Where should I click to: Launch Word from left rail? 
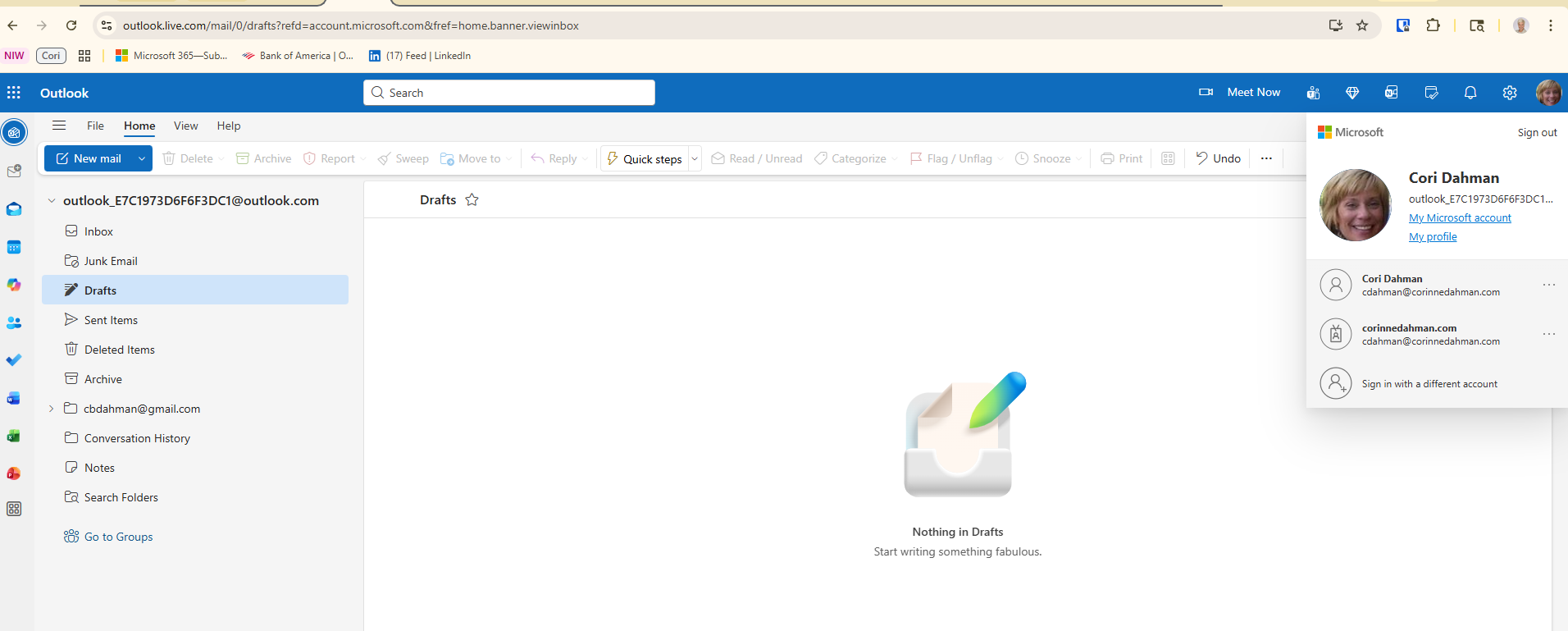14,398
